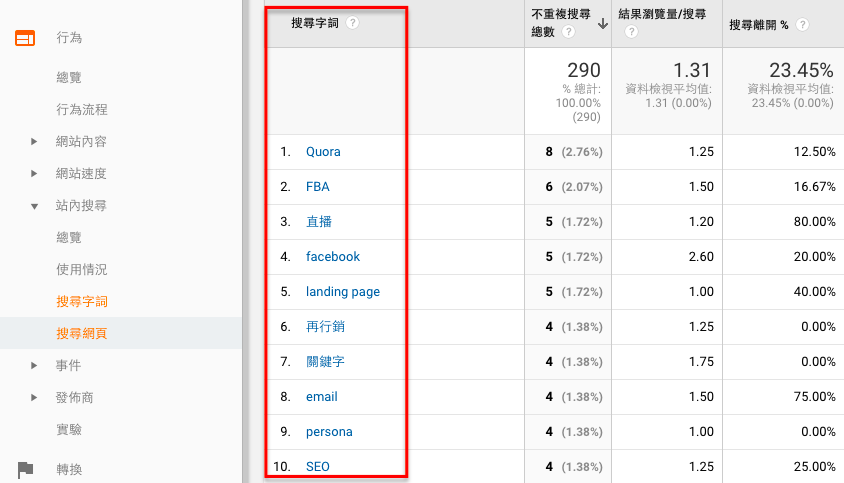Select 使用情況 under site search
The image size is (844, 483).
click(x=82, y=270)
